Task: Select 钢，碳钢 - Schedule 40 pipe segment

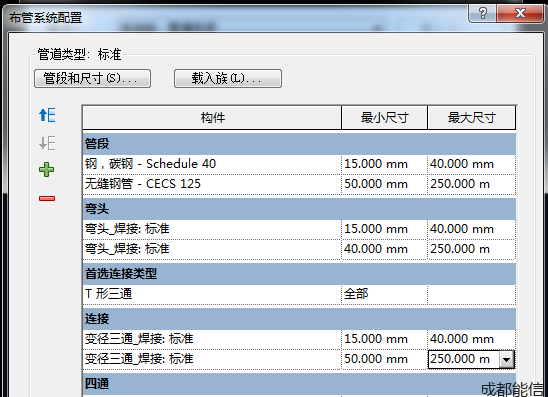Action: 212,164
